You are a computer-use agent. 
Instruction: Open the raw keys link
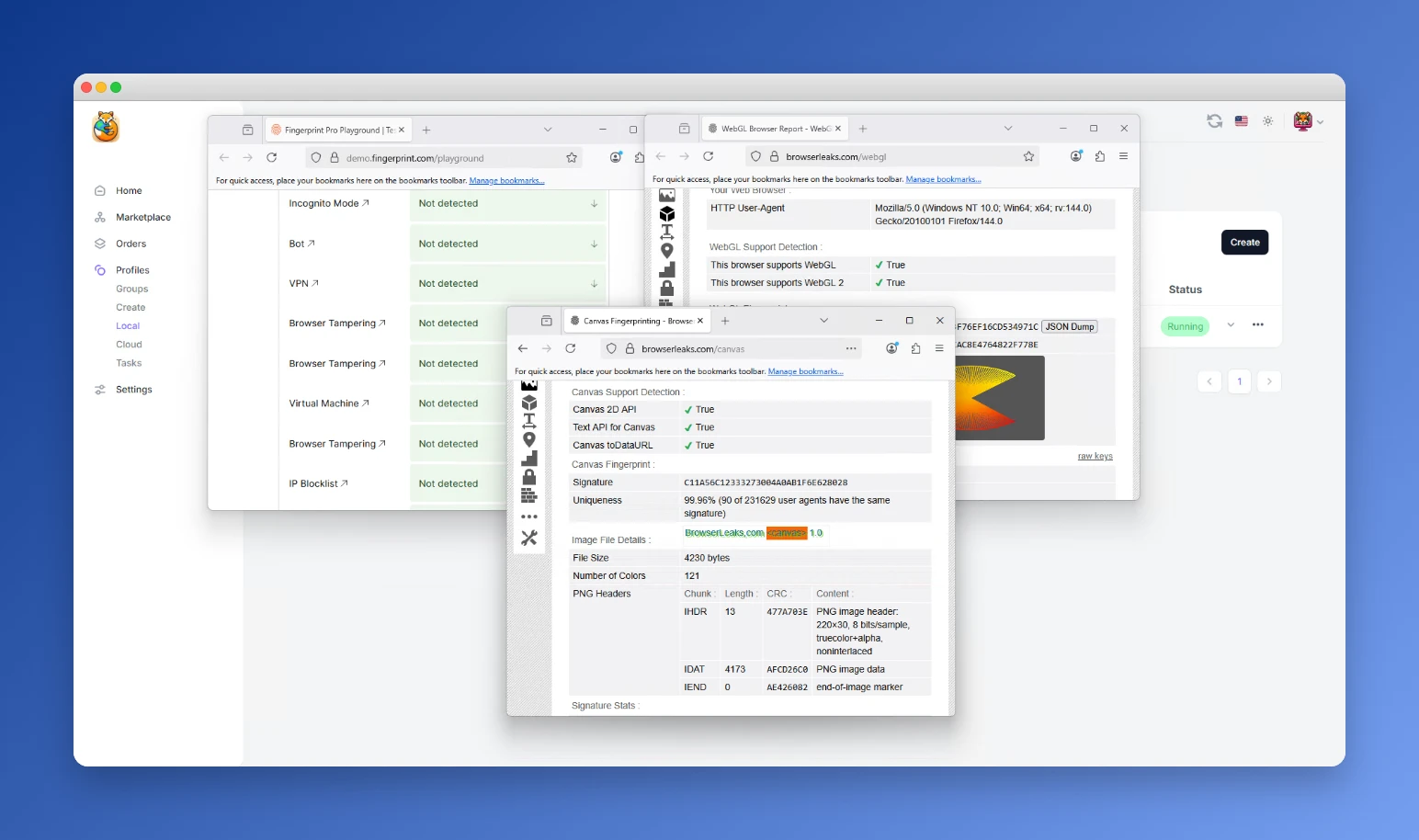pyautogui.click(x=1095, y=455)
